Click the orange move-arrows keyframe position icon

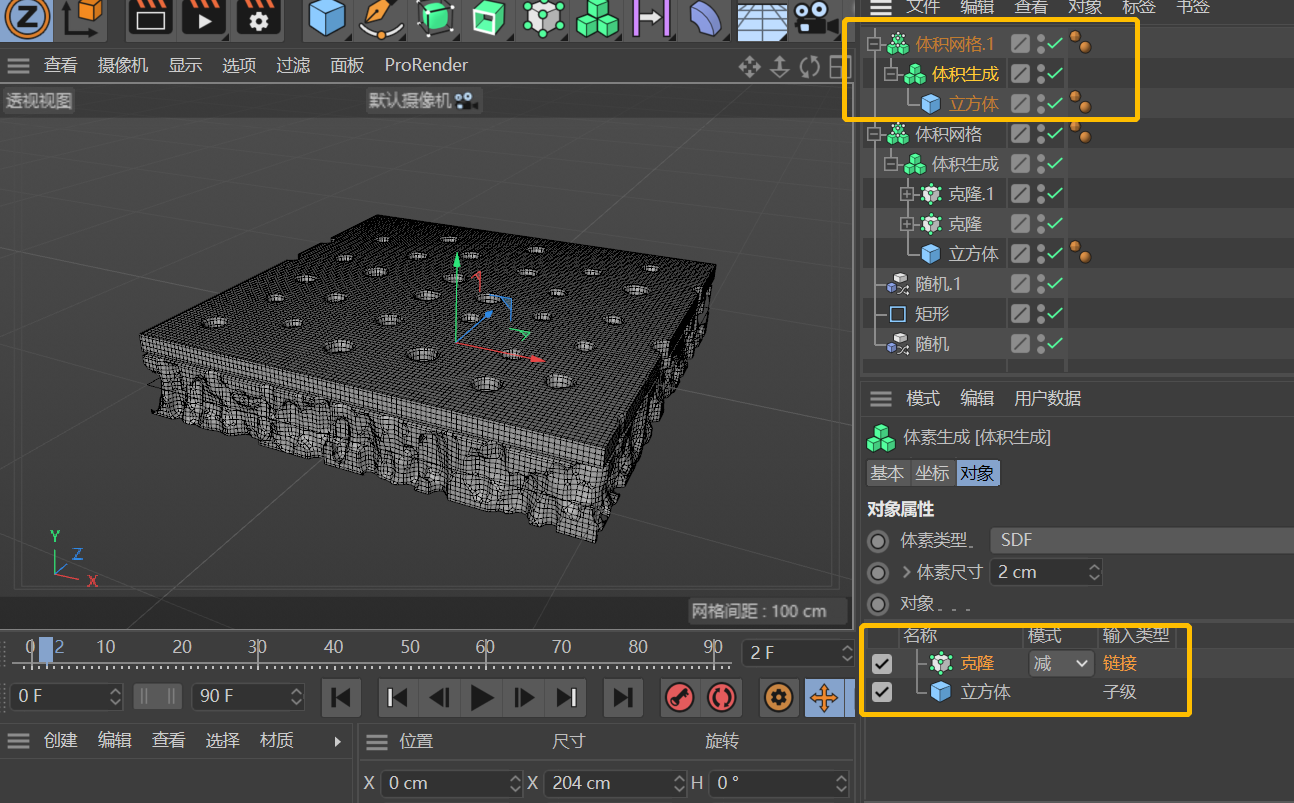click(824, 696)
